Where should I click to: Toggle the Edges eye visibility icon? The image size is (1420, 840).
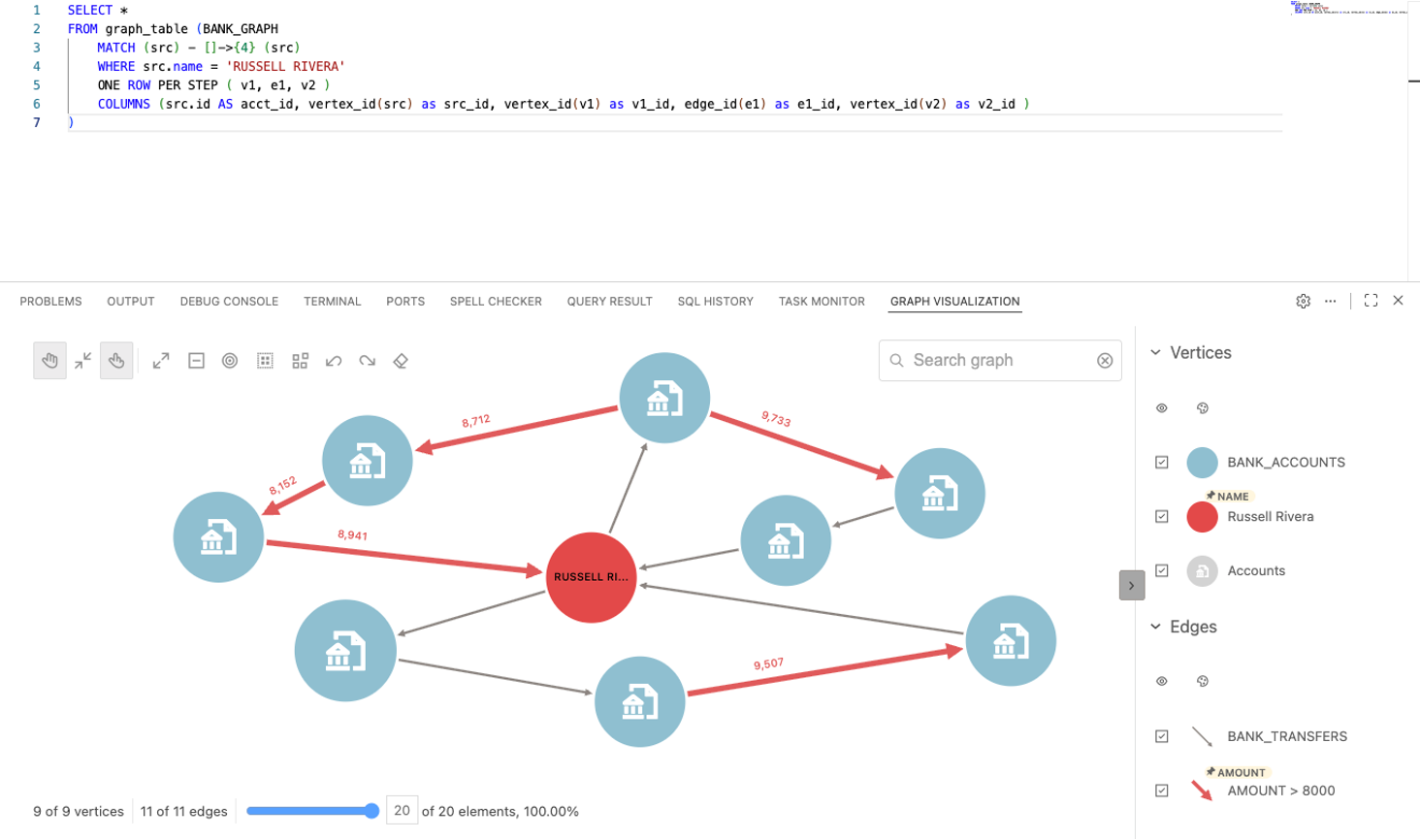pyautogui.click(x=1162, y=682)
